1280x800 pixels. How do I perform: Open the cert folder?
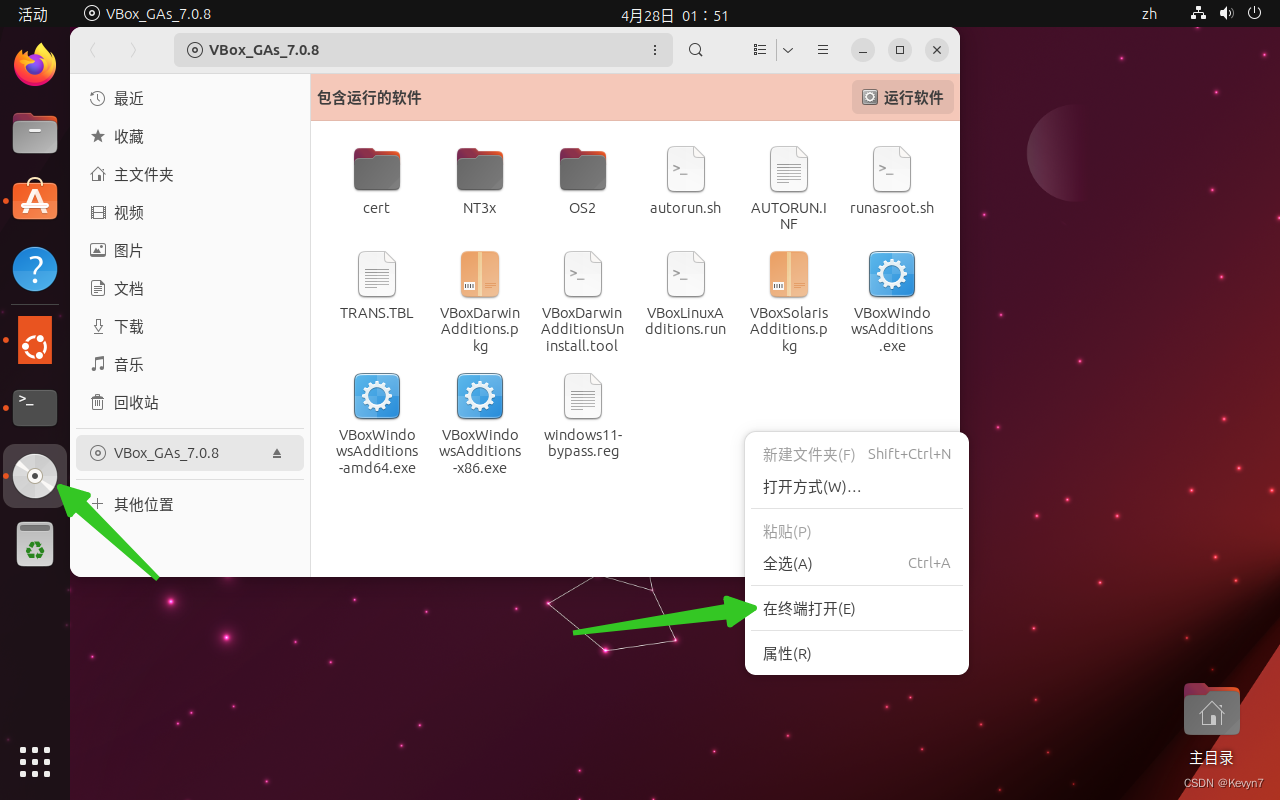[x=377, y=181]
